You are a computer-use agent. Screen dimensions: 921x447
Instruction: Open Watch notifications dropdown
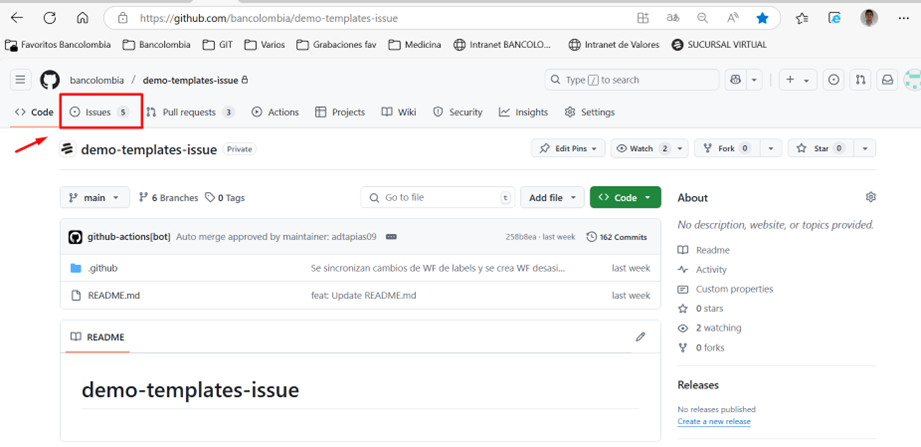point(649,149)
